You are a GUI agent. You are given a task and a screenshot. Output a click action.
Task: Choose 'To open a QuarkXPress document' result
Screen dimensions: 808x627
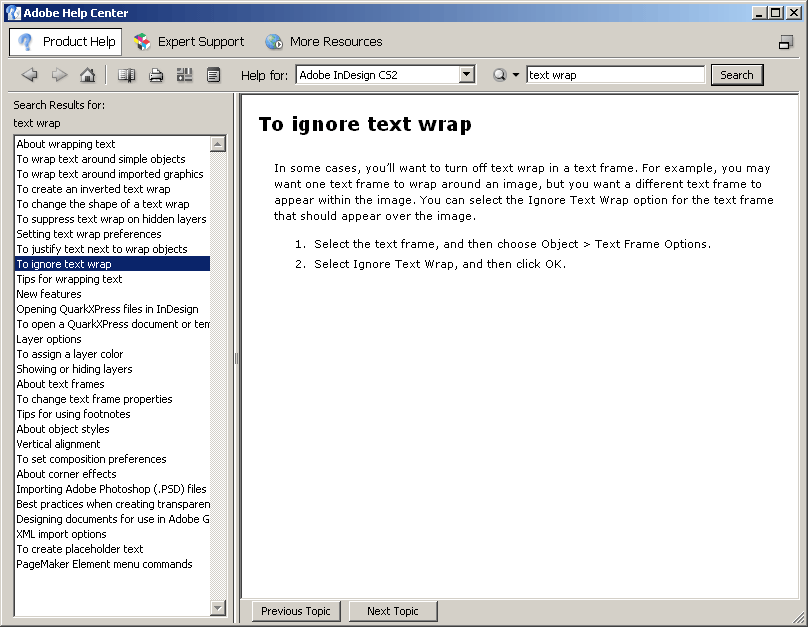[113, 324]
